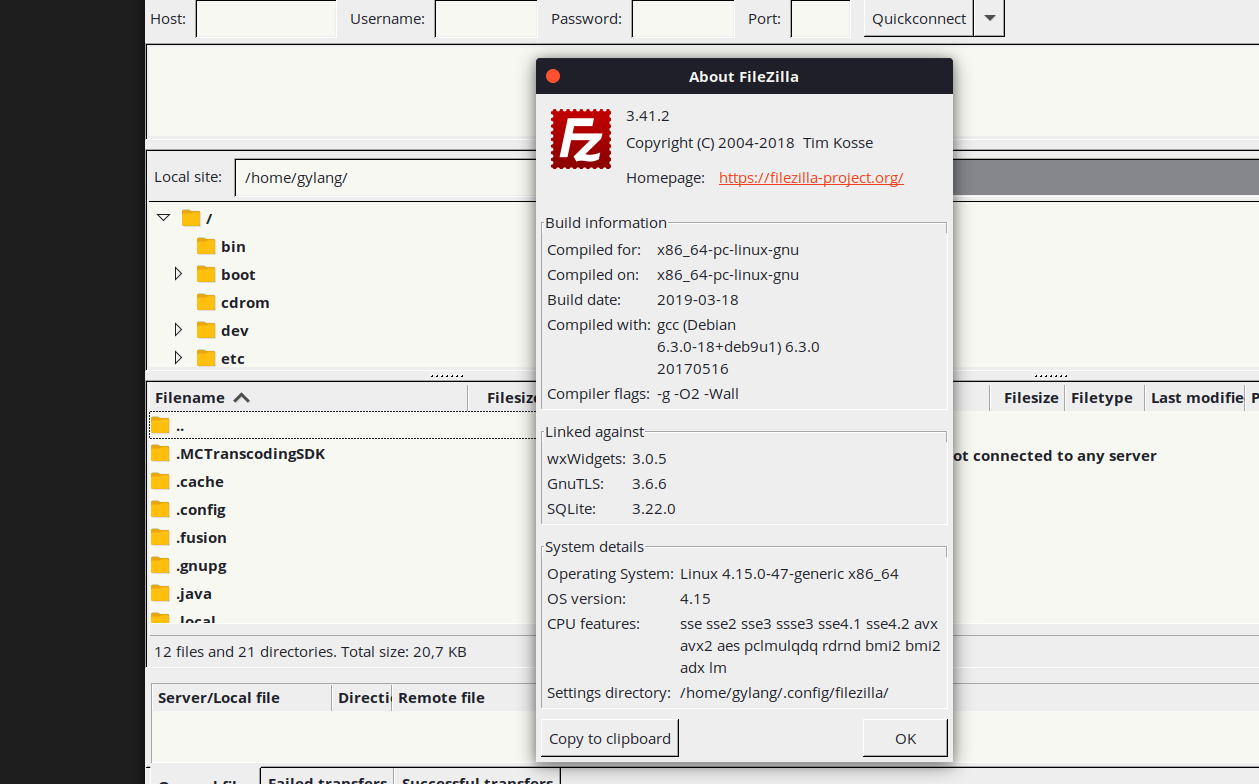Click the .MCTranscodingSDK folder icon

pyautogui.click(x=160, y=454)
